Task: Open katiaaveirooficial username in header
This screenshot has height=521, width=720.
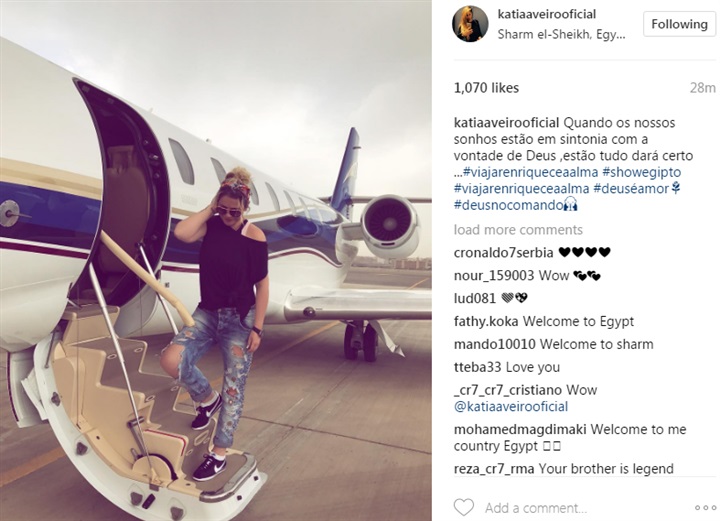Action: (546, 14)
